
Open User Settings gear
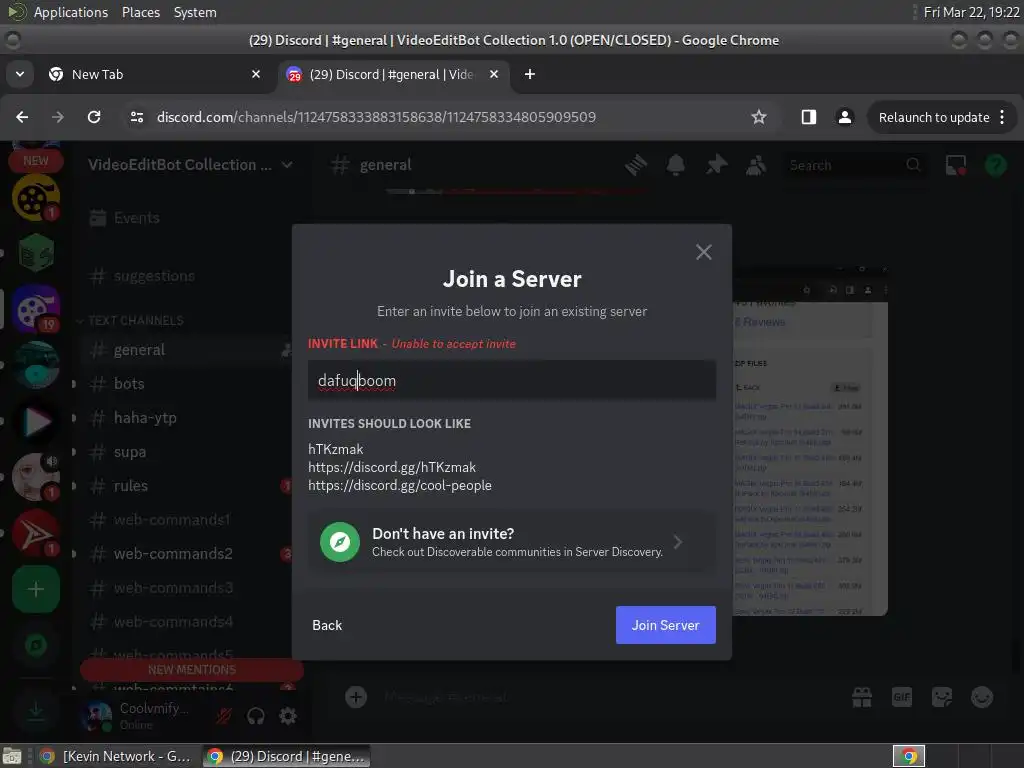click(288, 716)
